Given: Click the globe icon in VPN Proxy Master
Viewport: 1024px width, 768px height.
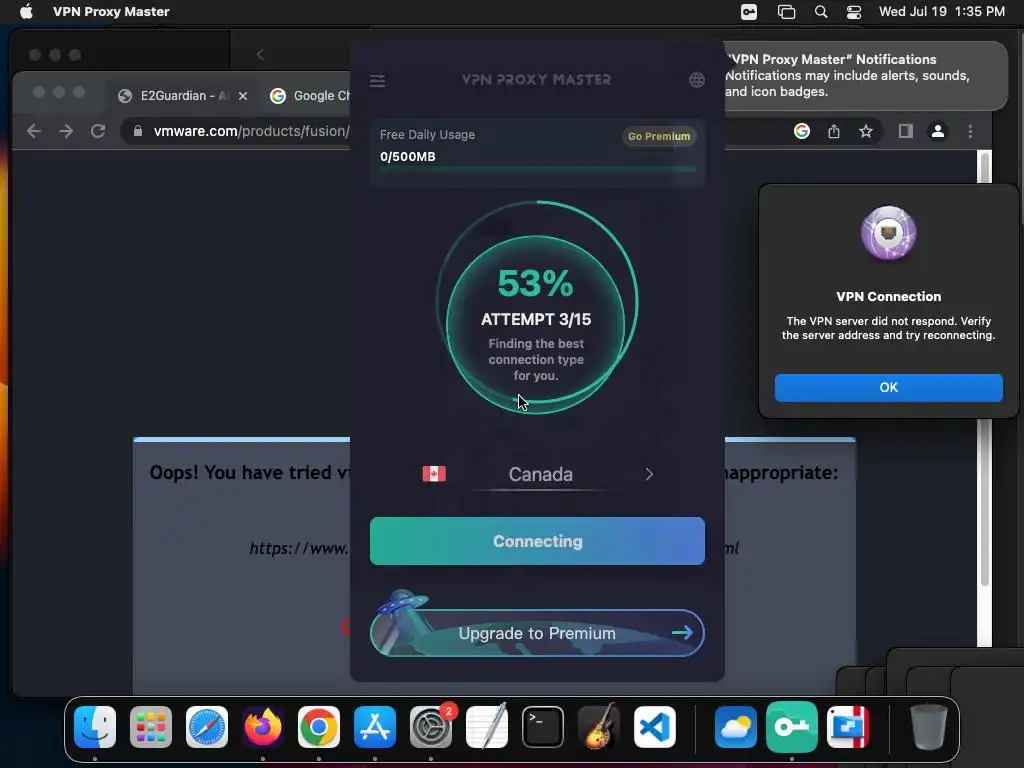Looking at the screenshot, I should 697,80.
